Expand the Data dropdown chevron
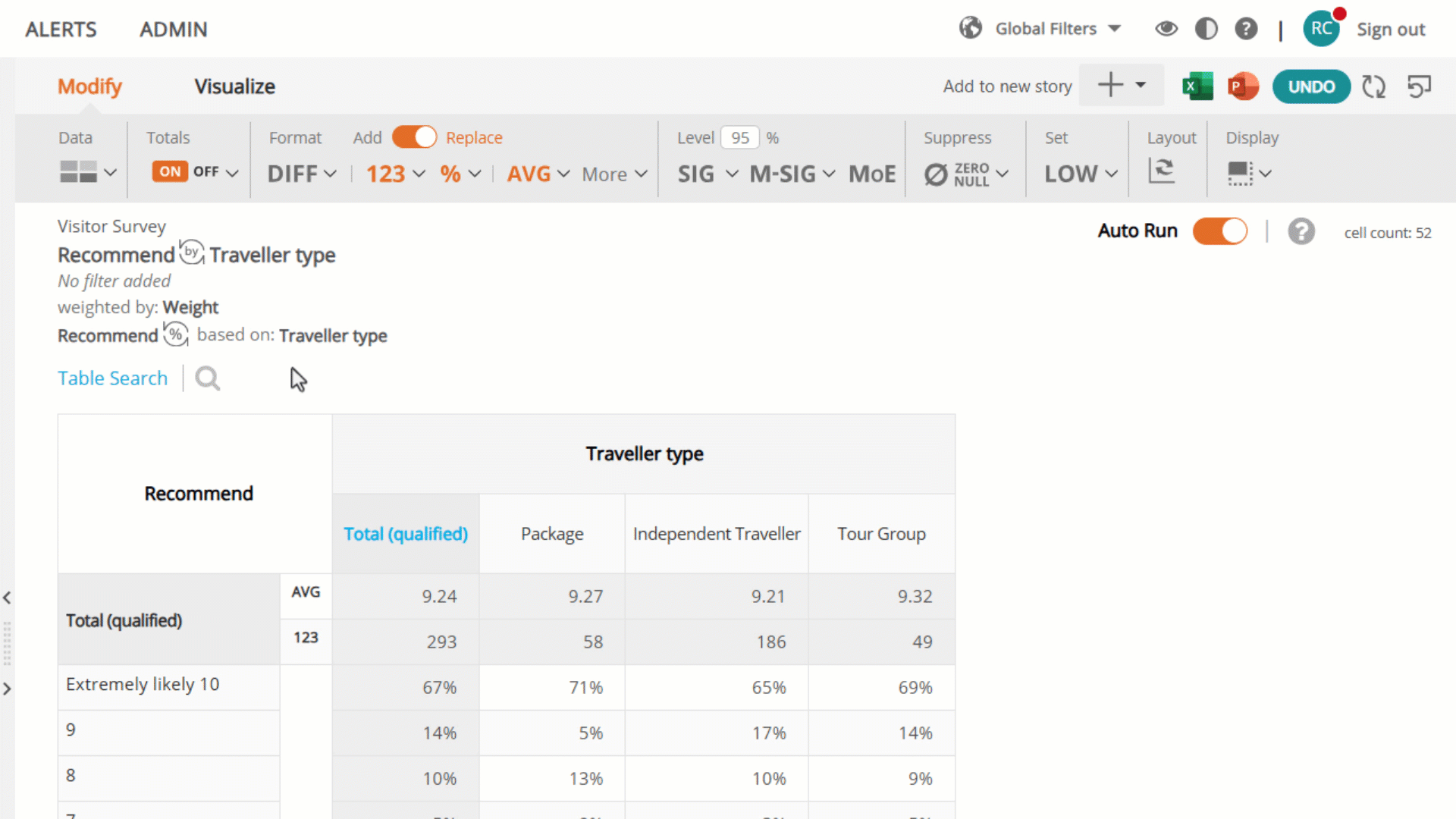The height and width of the screenshot is (819, 1456). 110,173
